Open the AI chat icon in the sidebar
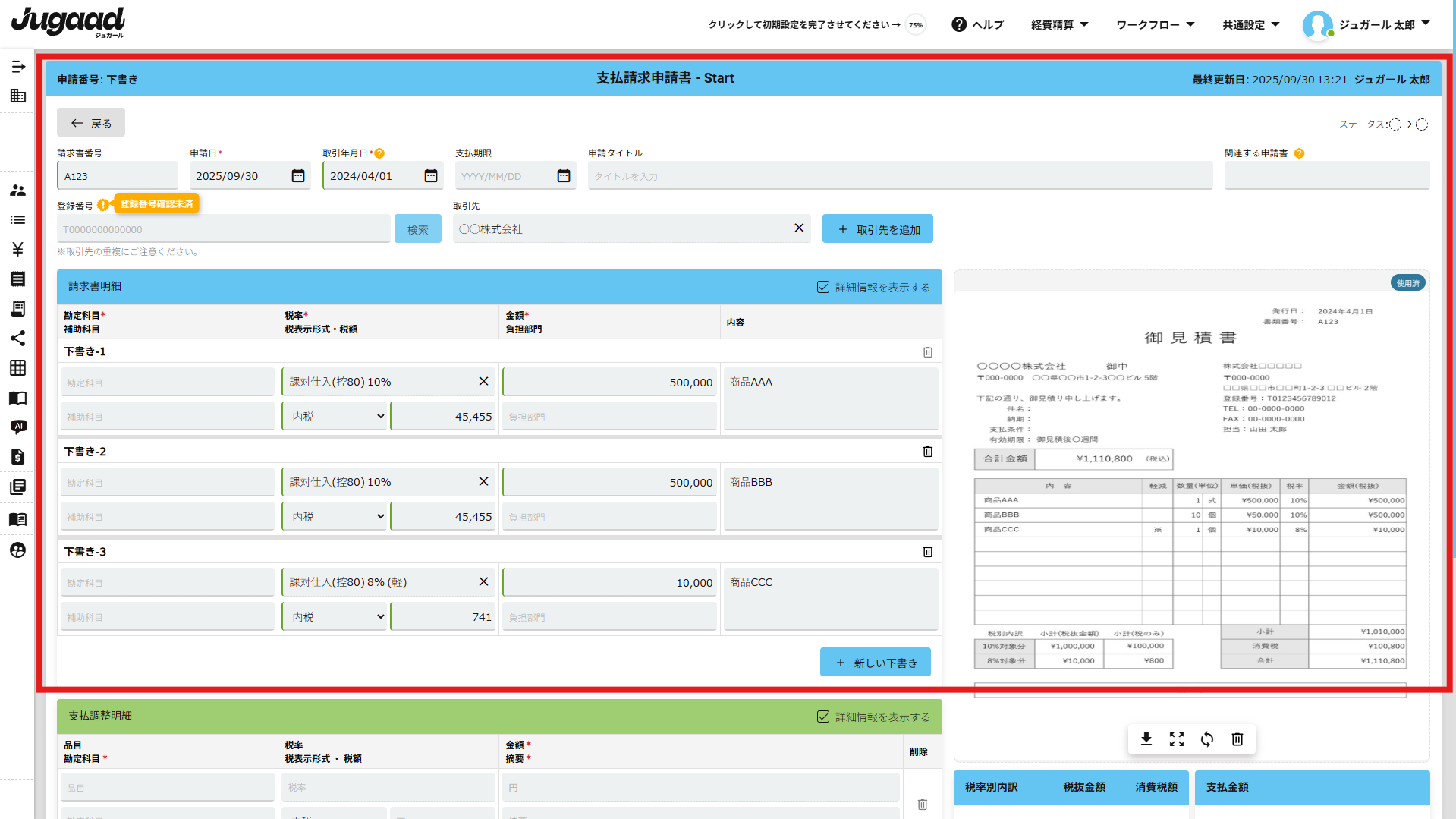The image size is (1456, 819). [x=18, y=427]
